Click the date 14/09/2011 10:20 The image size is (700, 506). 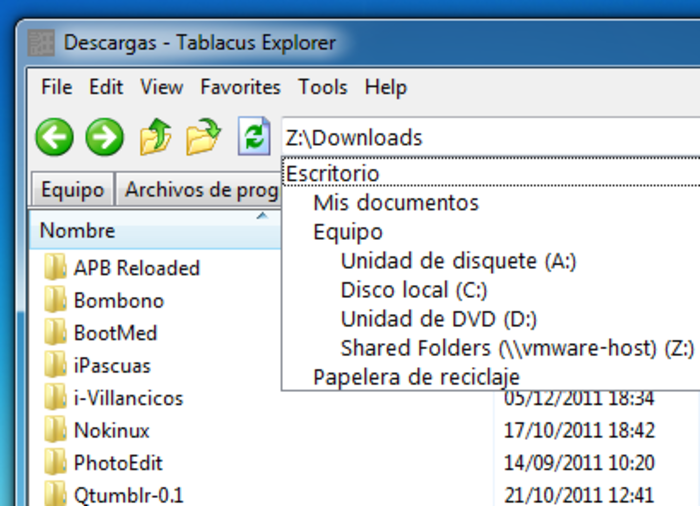tap(579, 463)
